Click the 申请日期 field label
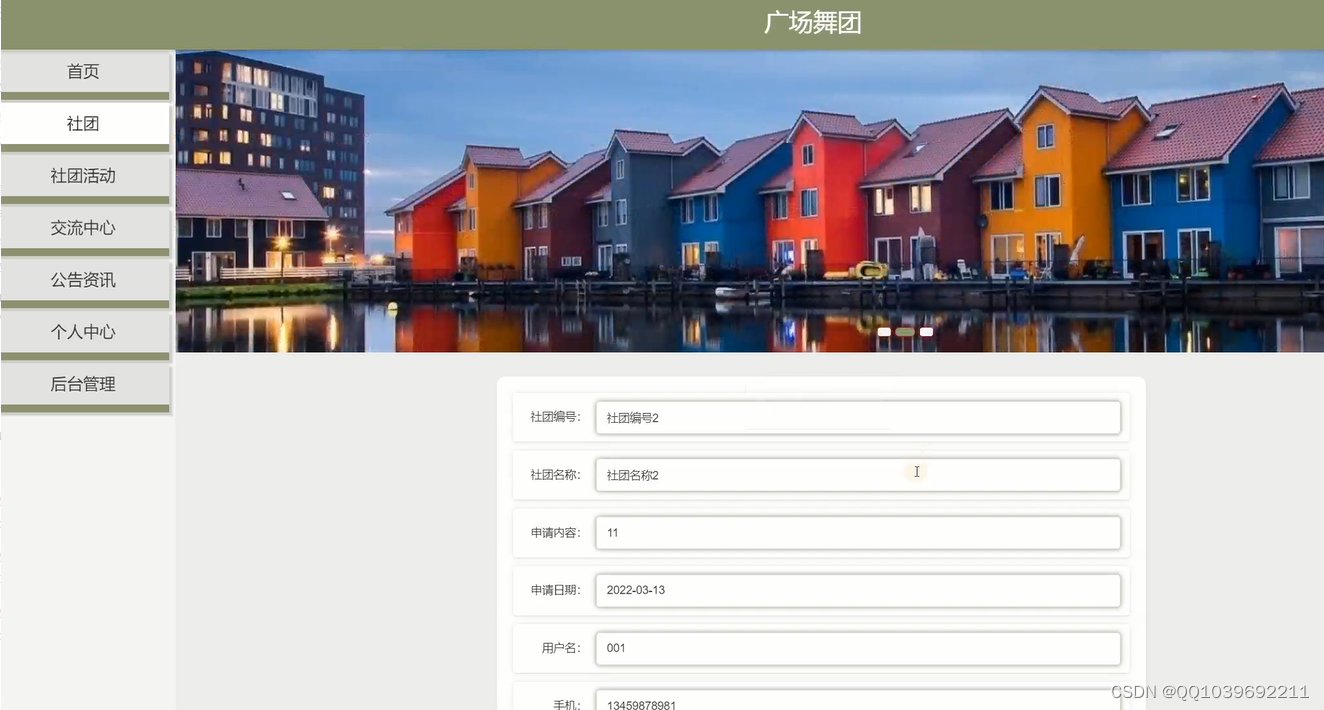Screen dimensions: 1324x710 (x=555, y=590)
